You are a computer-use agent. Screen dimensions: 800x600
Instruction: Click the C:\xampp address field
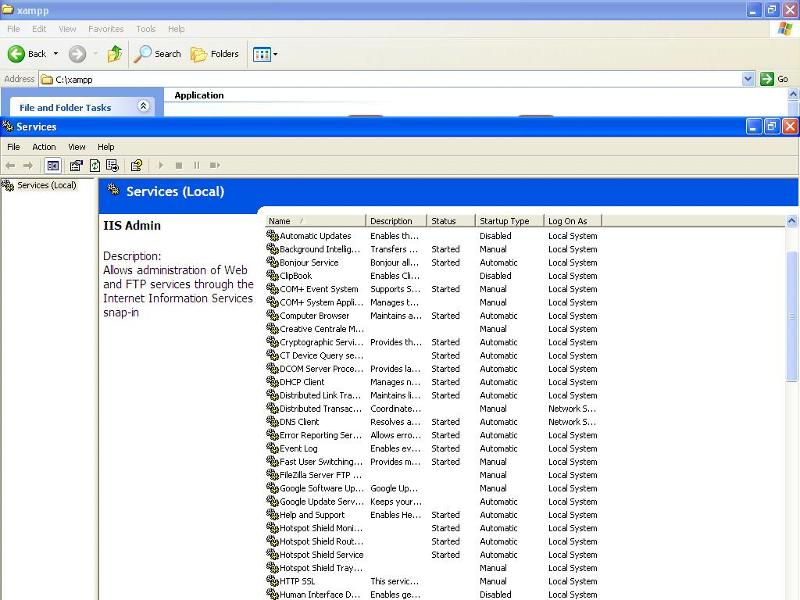coord(390,79)
